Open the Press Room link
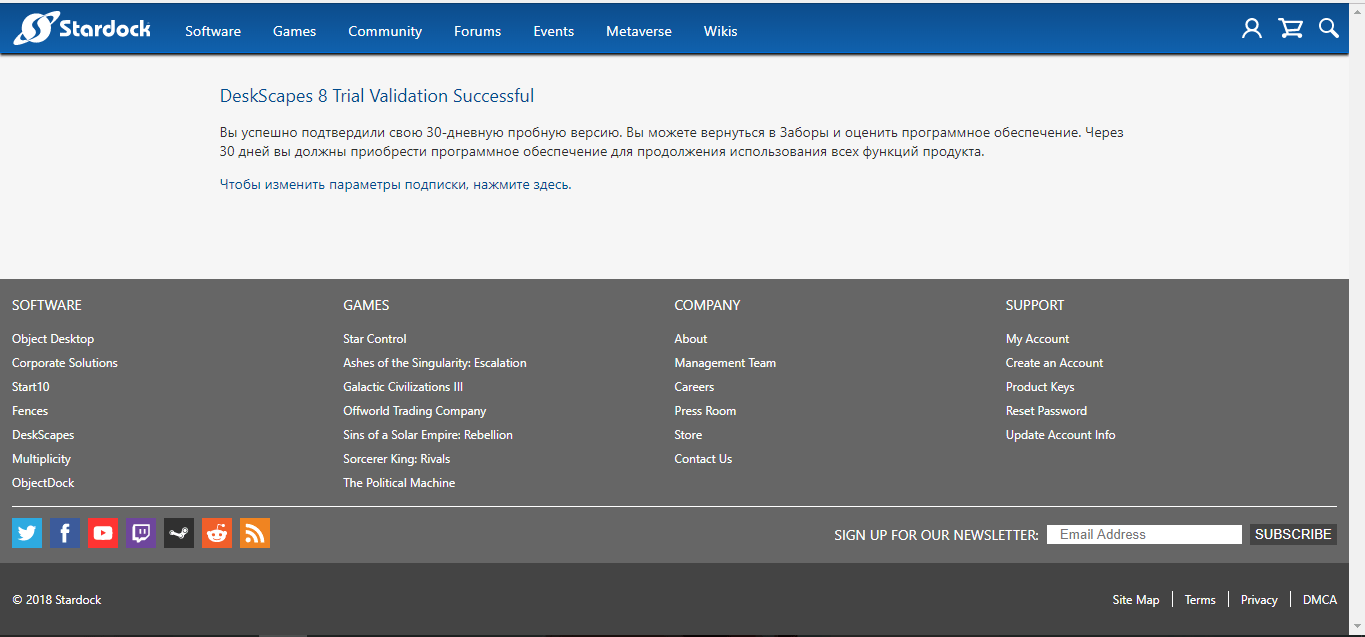This screenshot has height=637, width=1365. (705, 411)
